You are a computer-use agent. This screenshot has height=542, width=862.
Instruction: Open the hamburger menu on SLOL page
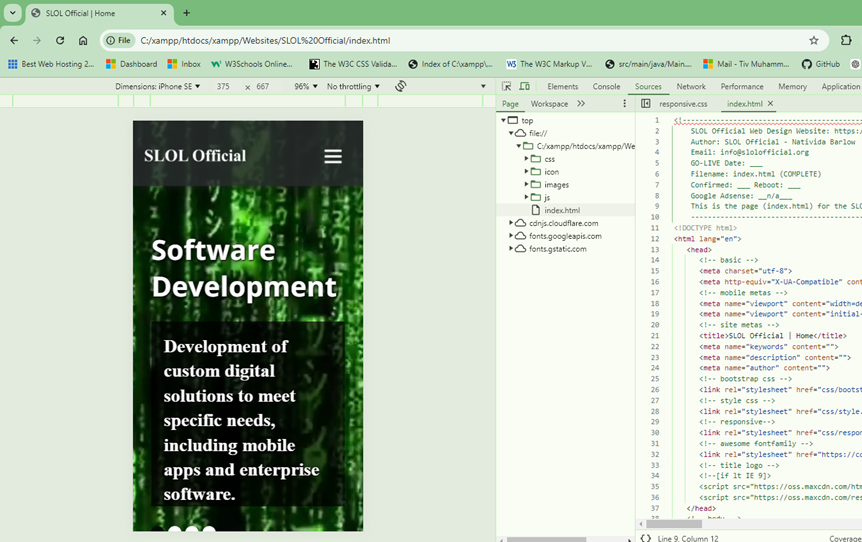click(x=333, y=156)
